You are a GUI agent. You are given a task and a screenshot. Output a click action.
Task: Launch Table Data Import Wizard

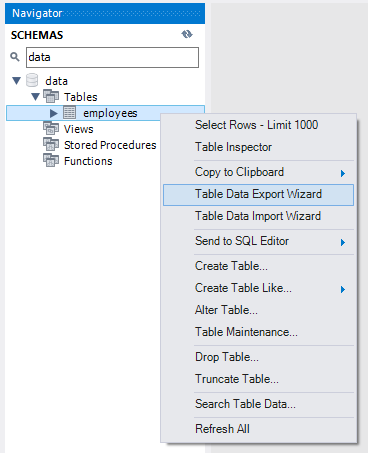(x=258, y=216)
